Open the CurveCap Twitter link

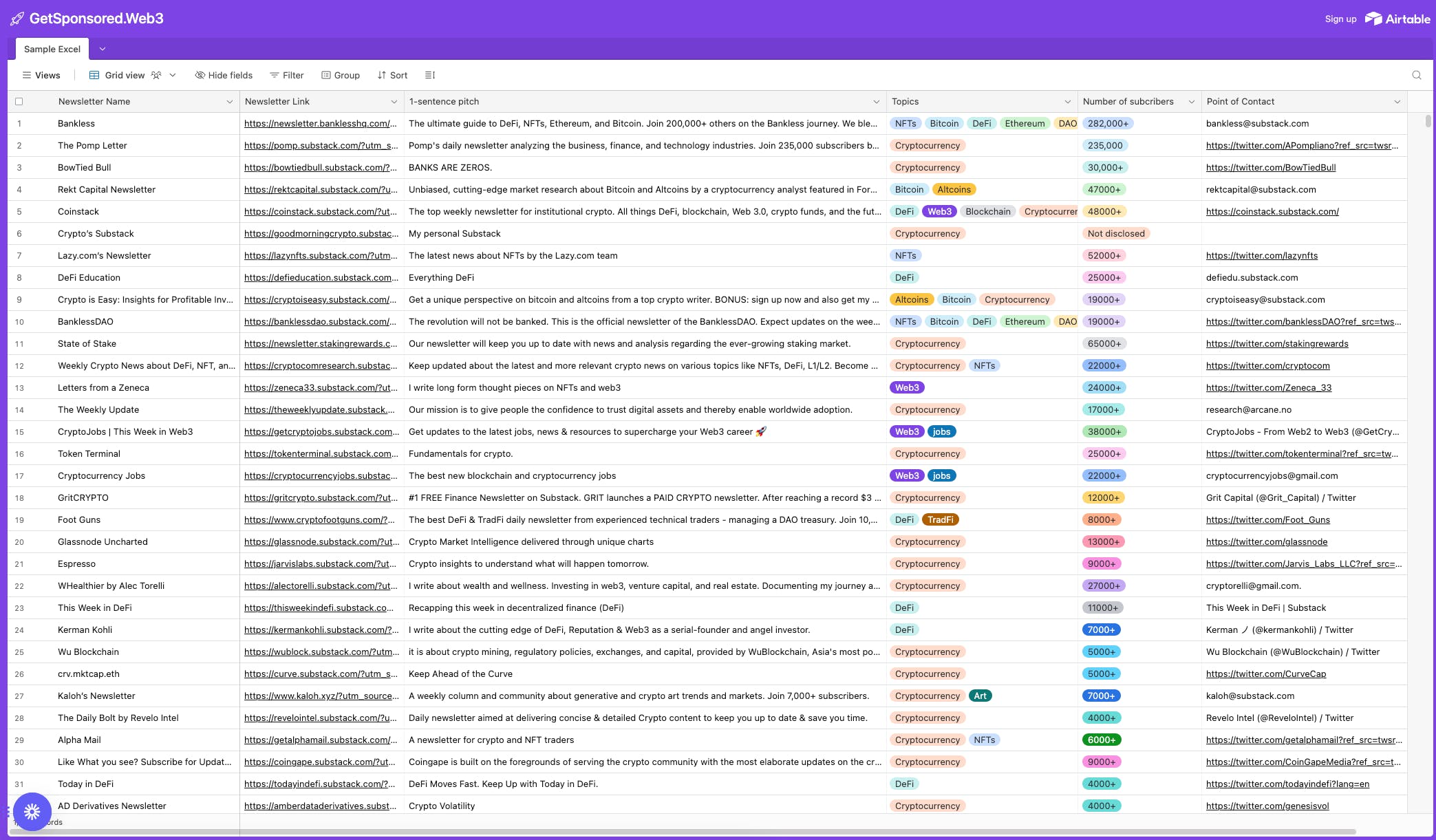tap(1266, 674)
